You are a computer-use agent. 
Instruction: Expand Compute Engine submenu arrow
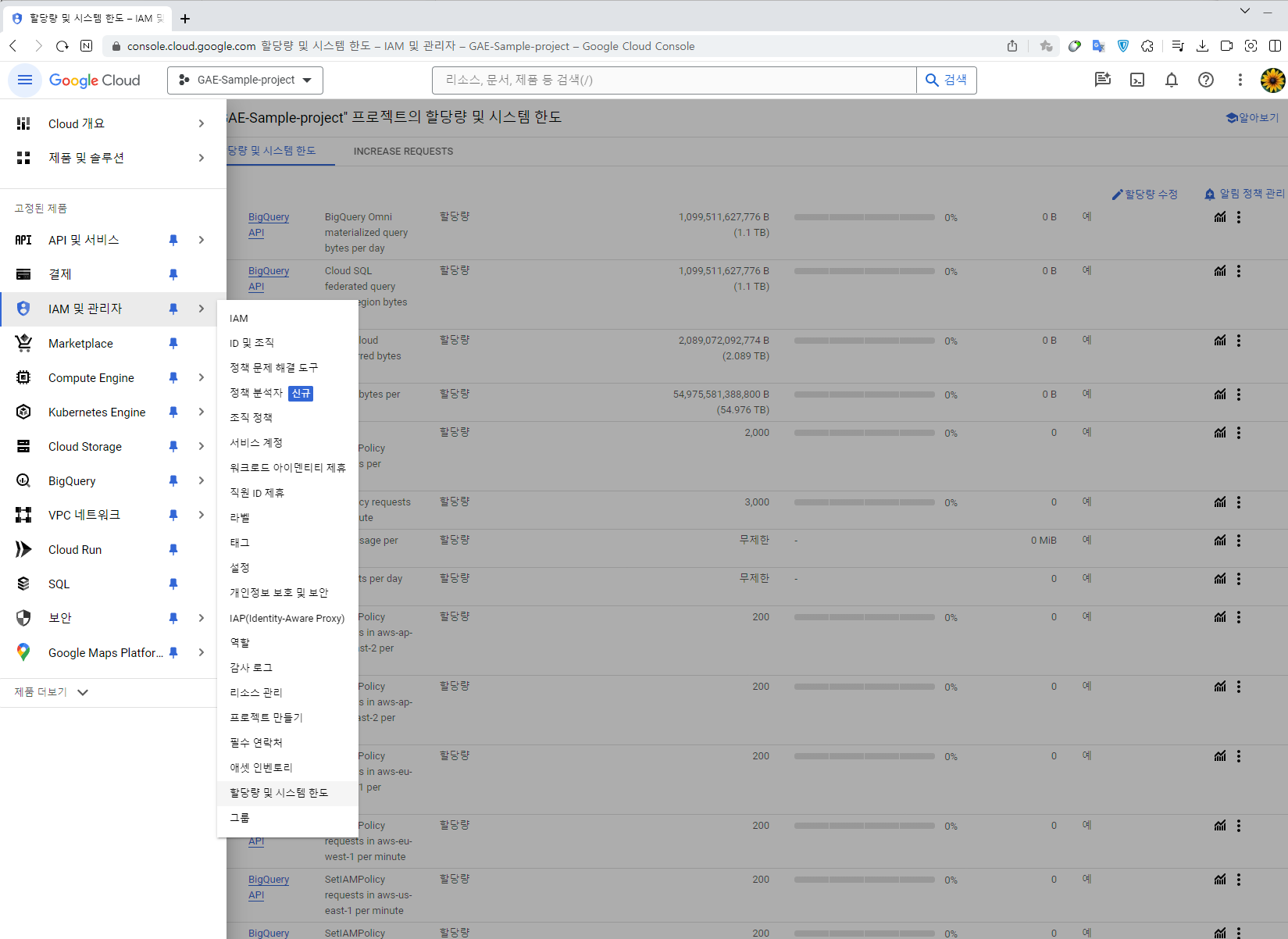(x=202, y=377)
